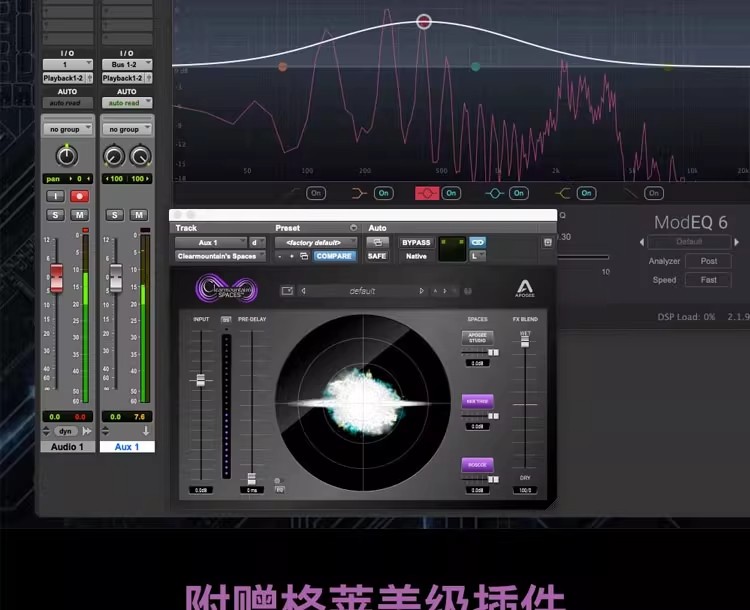The width and height of the screenshot is (750, 610).
Task: Select the APOGEE STUDIO space button
Action: 477,338
